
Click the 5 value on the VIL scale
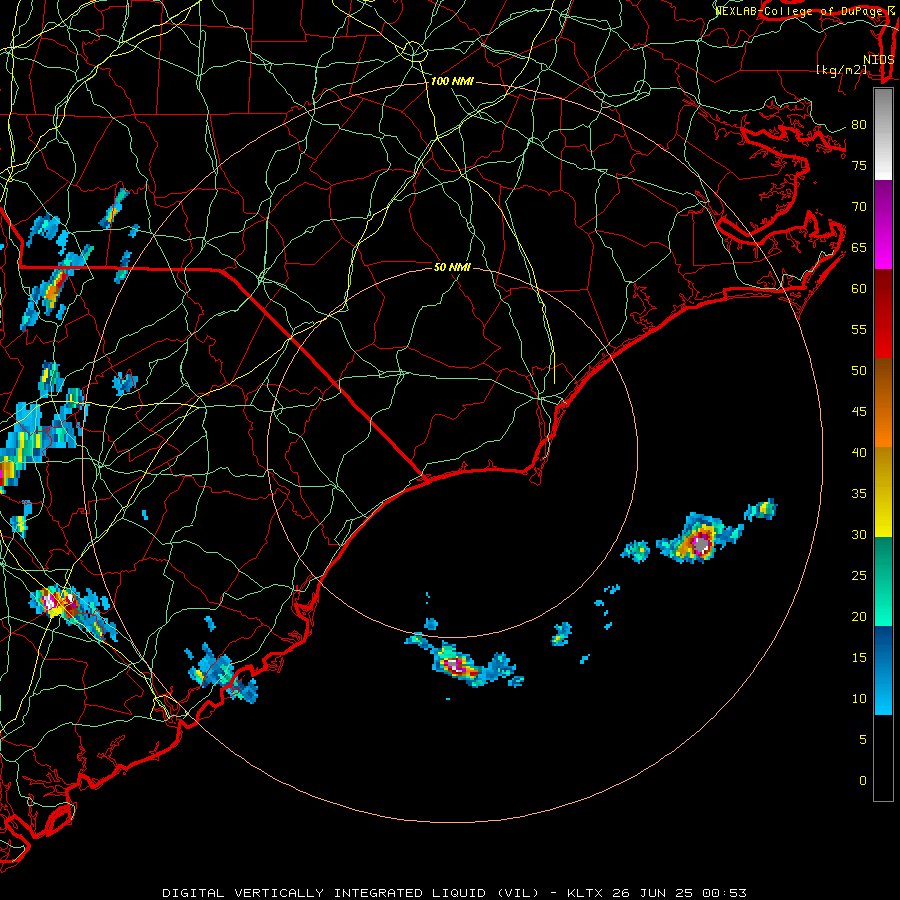point(863,740)
